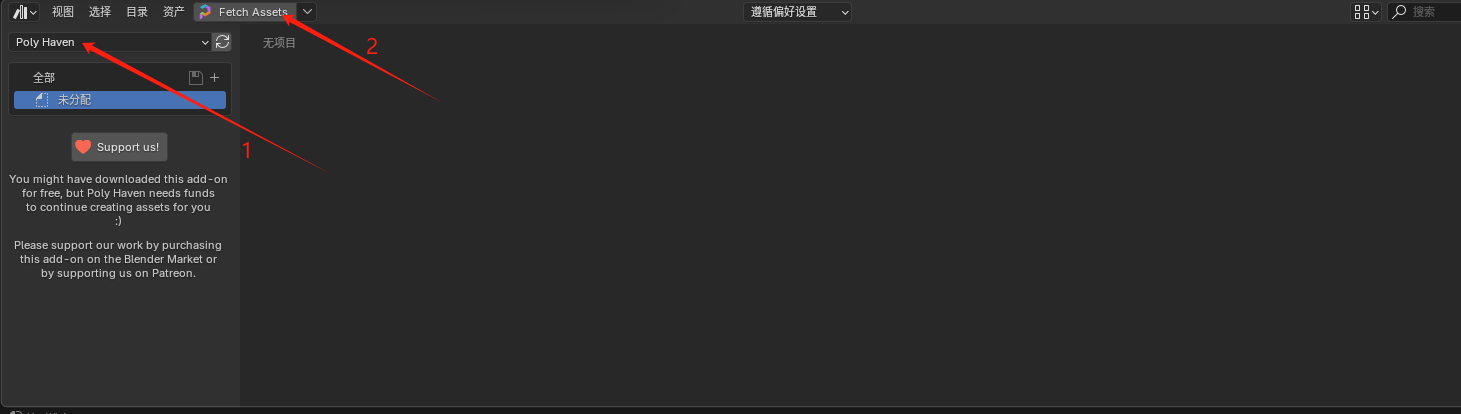Open the 选择 menu

click(100, 12)
